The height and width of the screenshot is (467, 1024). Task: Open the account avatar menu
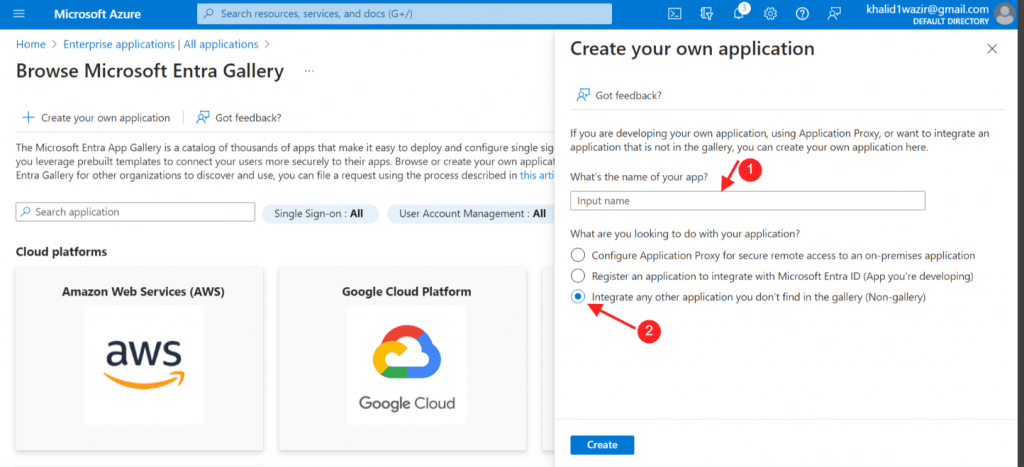(1004, 14)
